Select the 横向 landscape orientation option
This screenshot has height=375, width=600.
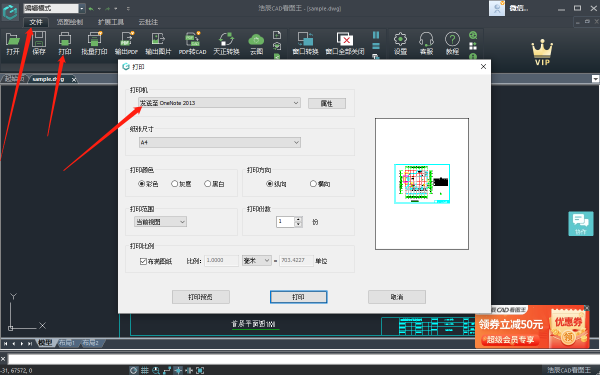(313, 184)
